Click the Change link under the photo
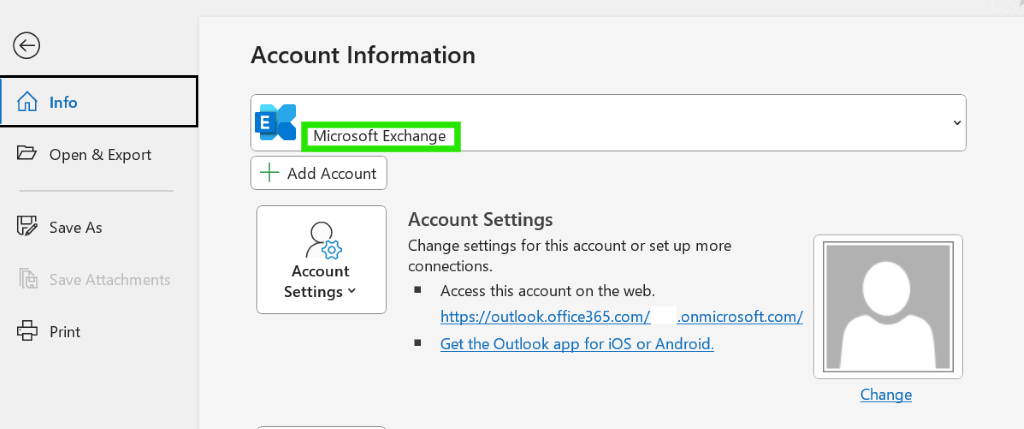 (x=886, y=394)
